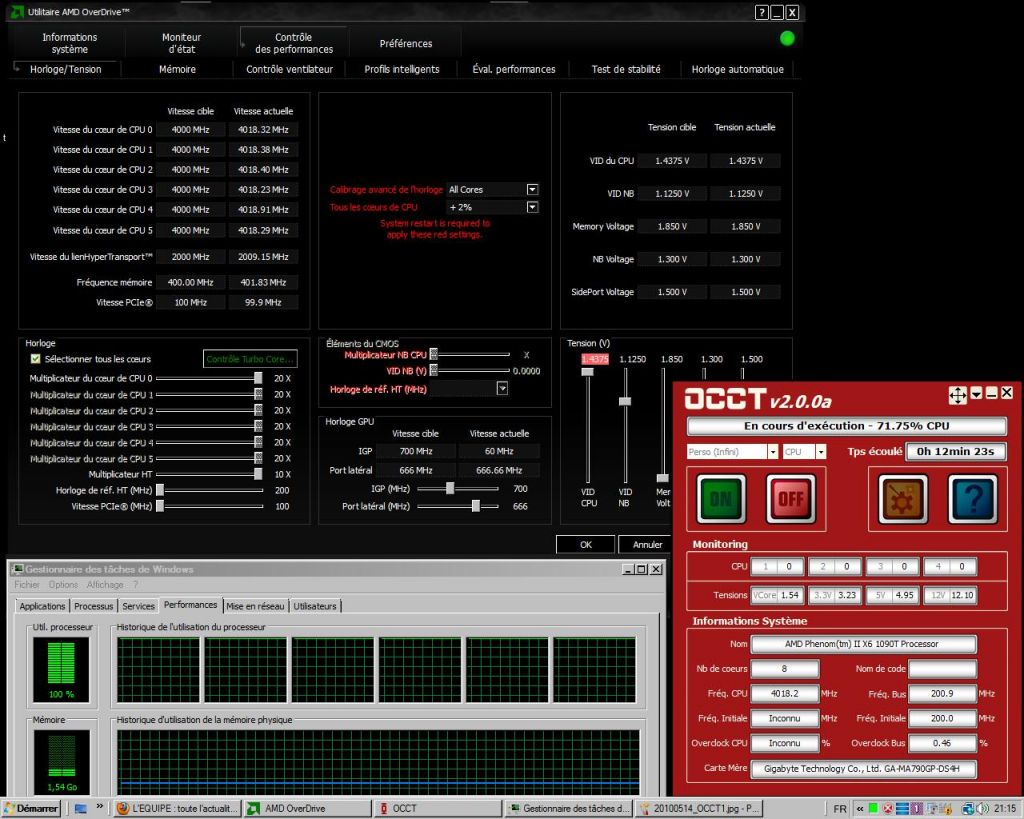The width and height of the screenshot is (1024, 819).
Task: Switch to Test de stabilité sub-tab
Action: click(x=626, y=69)
